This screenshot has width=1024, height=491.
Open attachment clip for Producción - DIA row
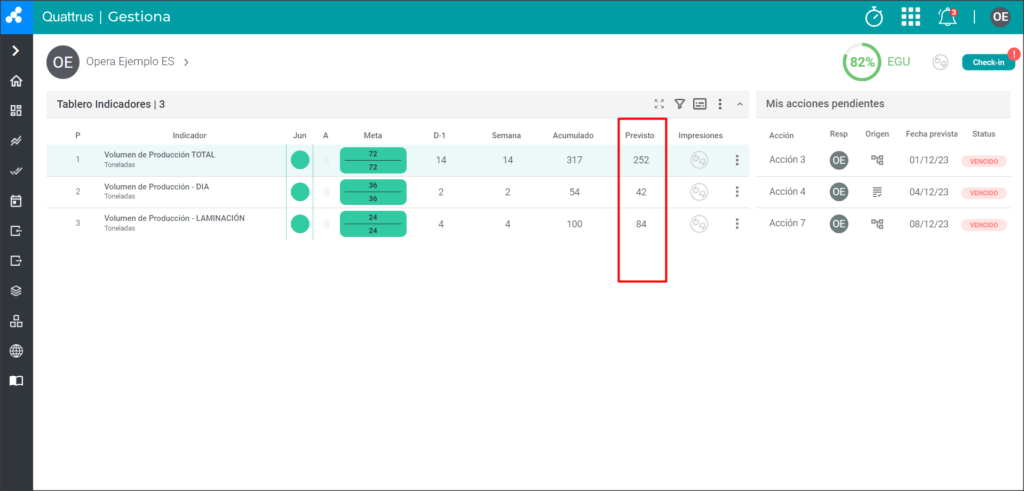pyautogui.click(x=326, y=192)
